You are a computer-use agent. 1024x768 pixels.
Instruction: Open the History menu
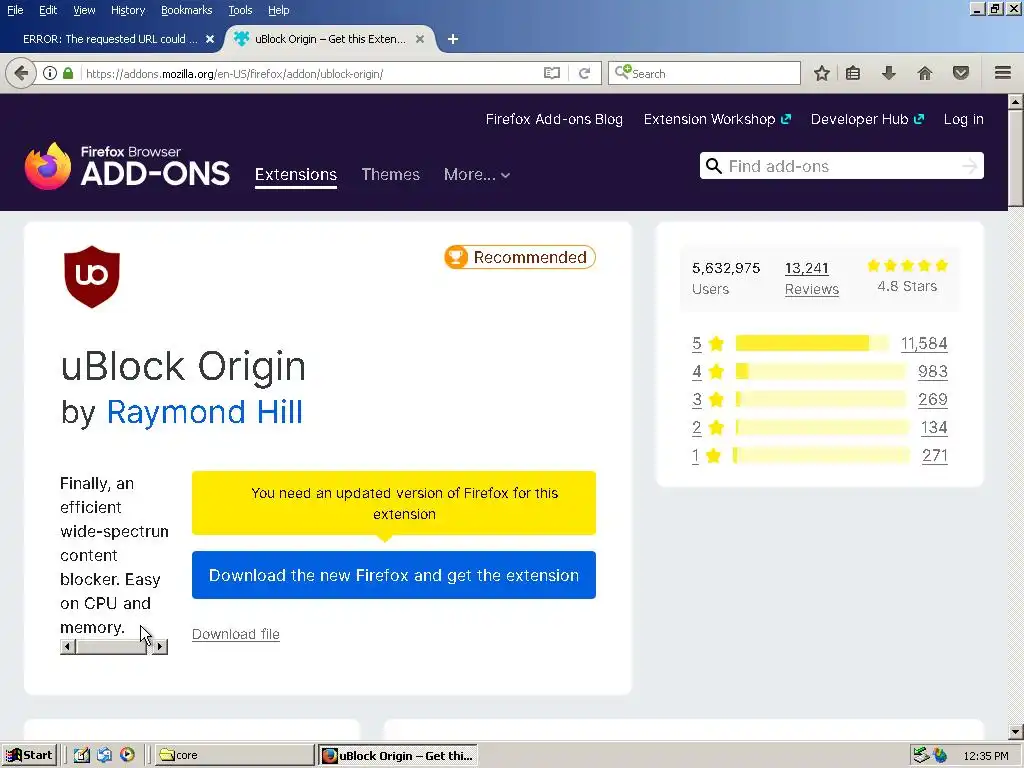point(127,10)
